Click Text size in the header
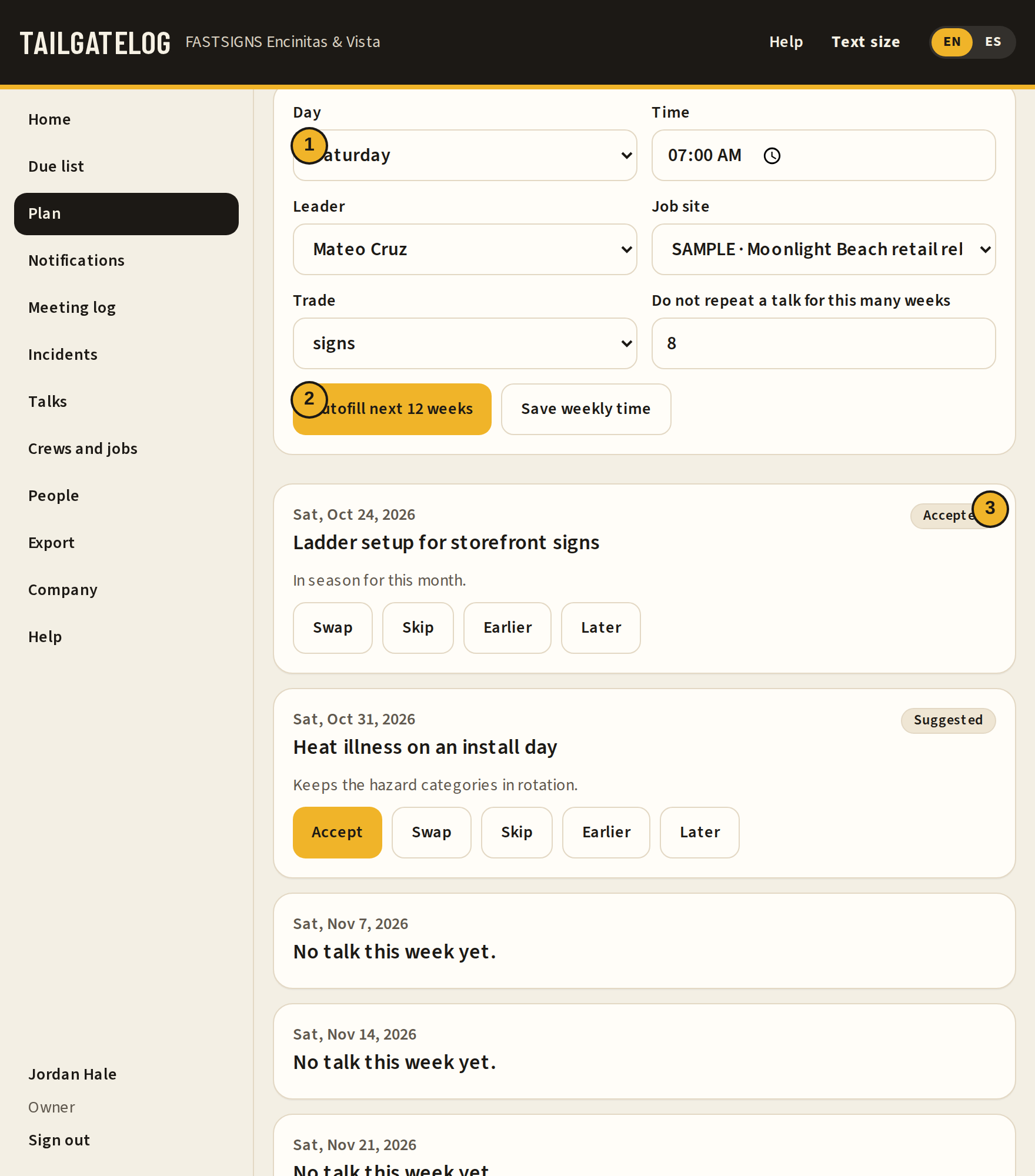The image size is (1035, 1176). (865, 42)
